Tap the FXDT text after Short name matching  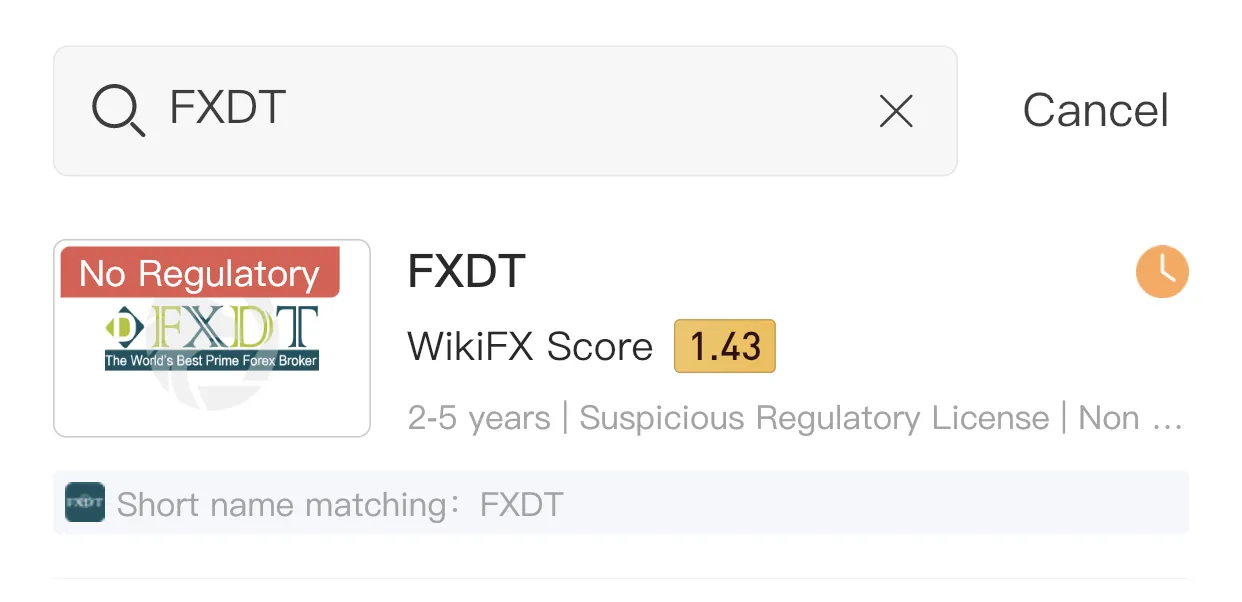522,504
